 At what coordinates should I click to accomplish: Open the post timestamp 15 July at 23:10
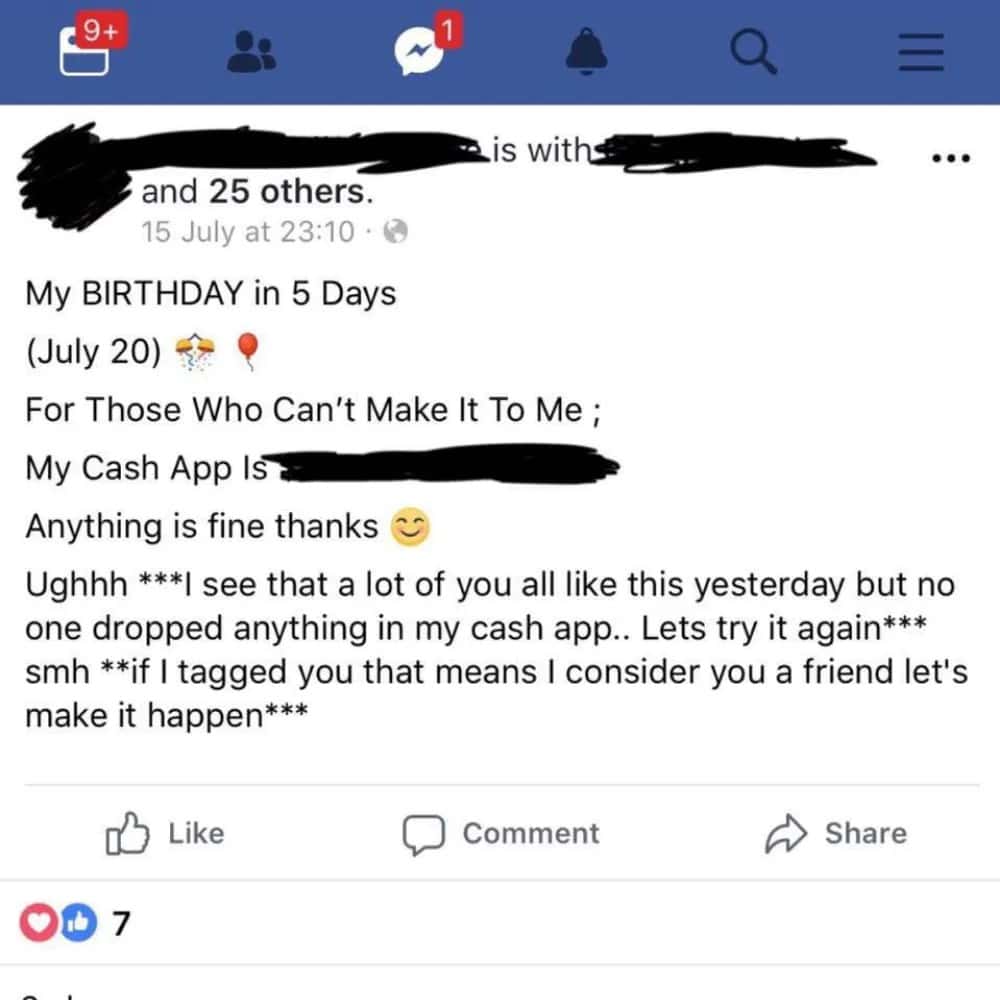click(247, 232)
